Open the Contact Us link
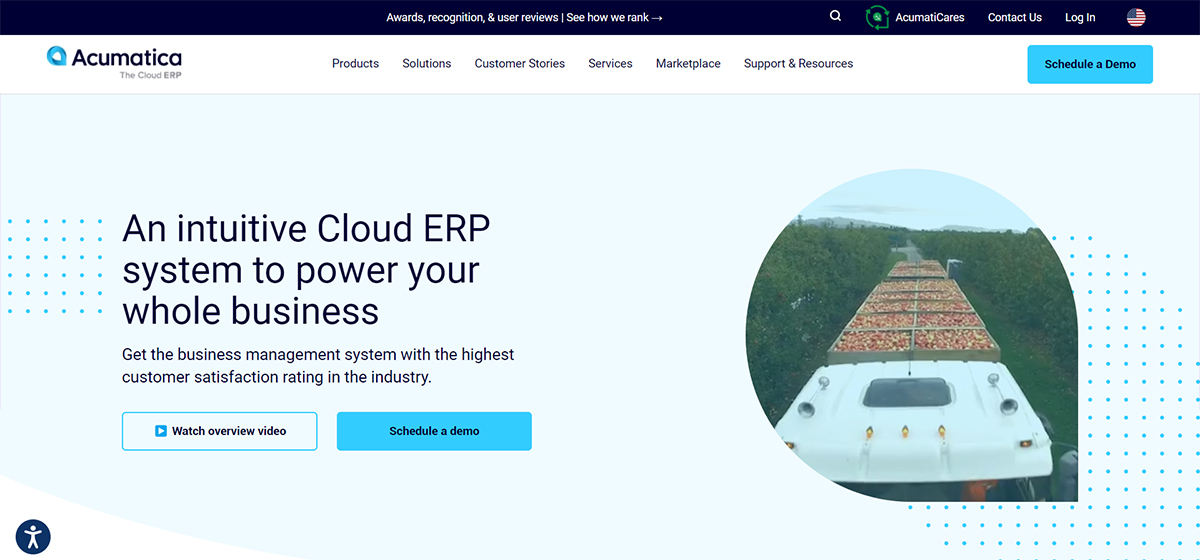The height and width of the screenshot is (560, 1200). point(1015,17)
